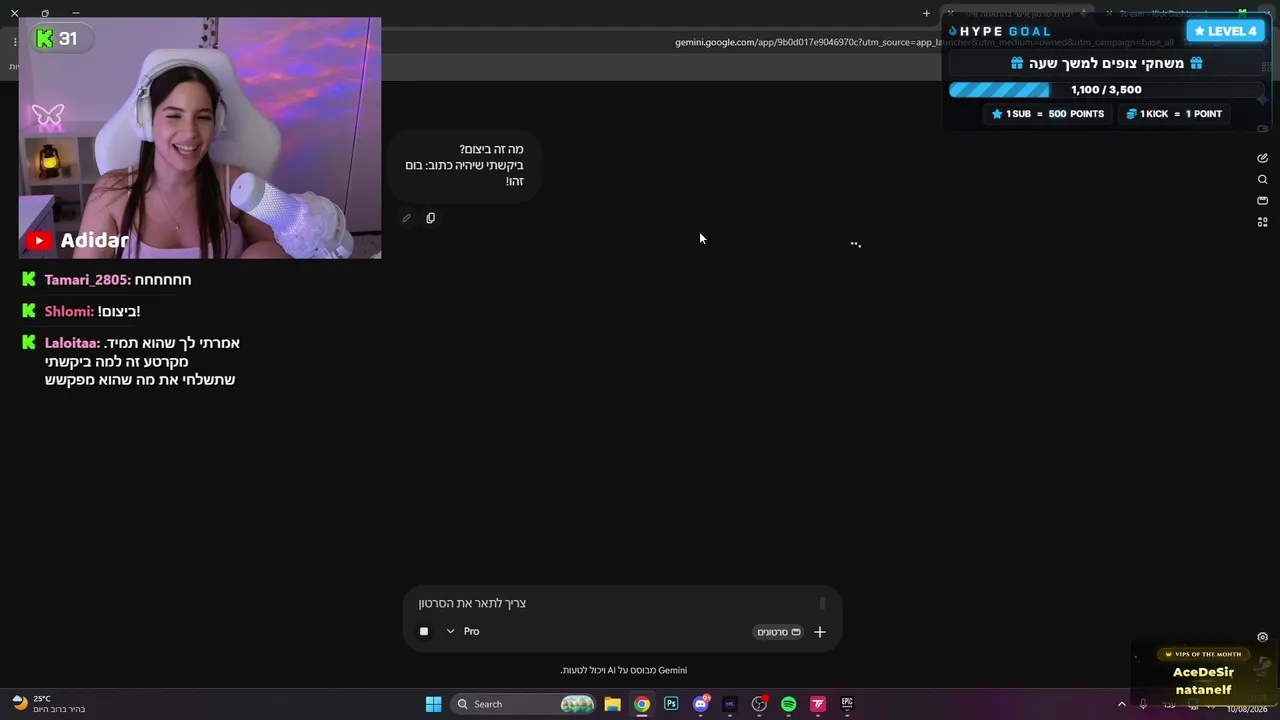Image resolution: width=1280 pixels, height=720 pixels.
Task: Focus the Gemini prompt input field
Action: pos(620,603)
